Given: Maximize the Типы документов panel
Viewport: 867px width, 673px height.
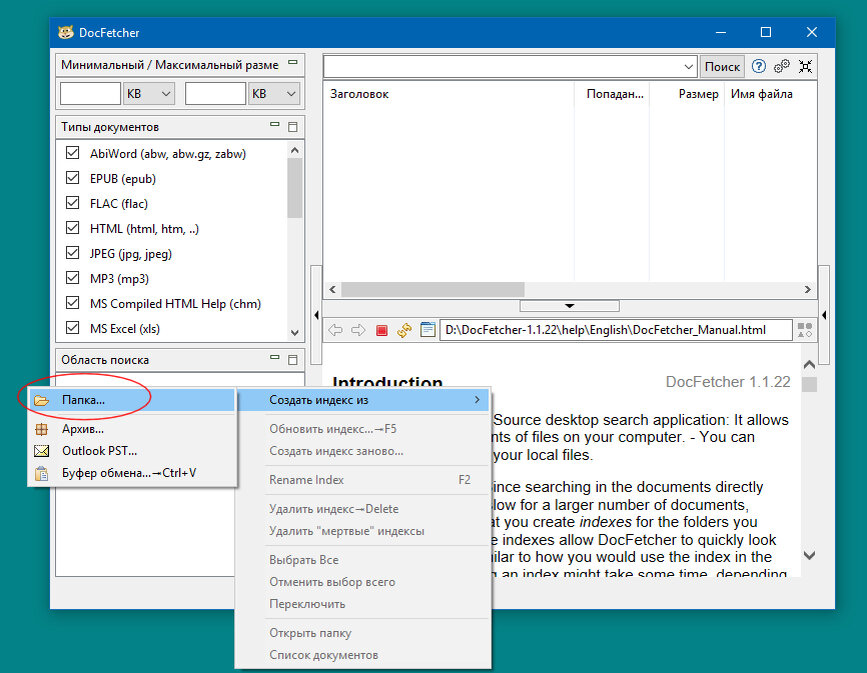Looking at the screenshot, I should pyautogui.click(x=293, y=127).
